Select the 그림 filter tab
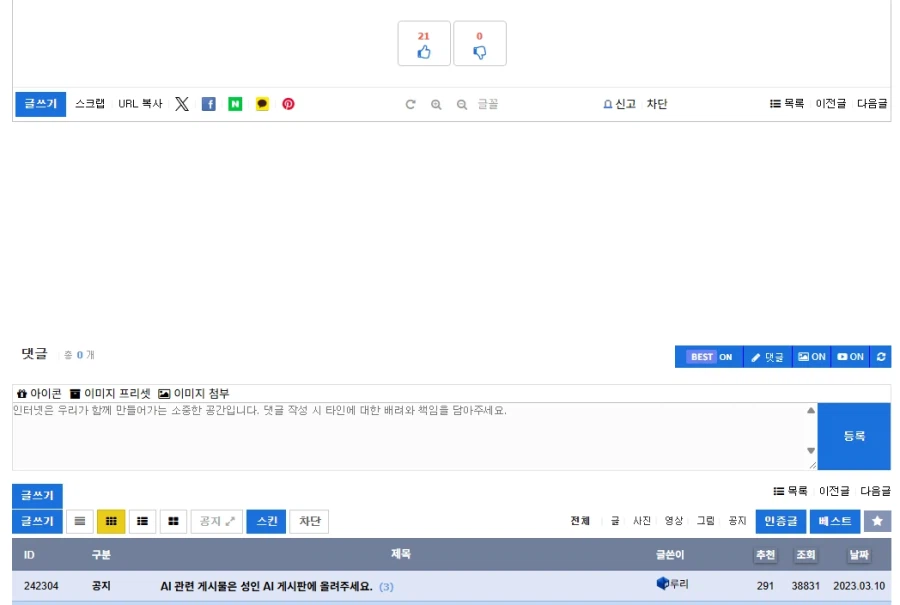This screenshot has height=605, width=900. (705, 521)
